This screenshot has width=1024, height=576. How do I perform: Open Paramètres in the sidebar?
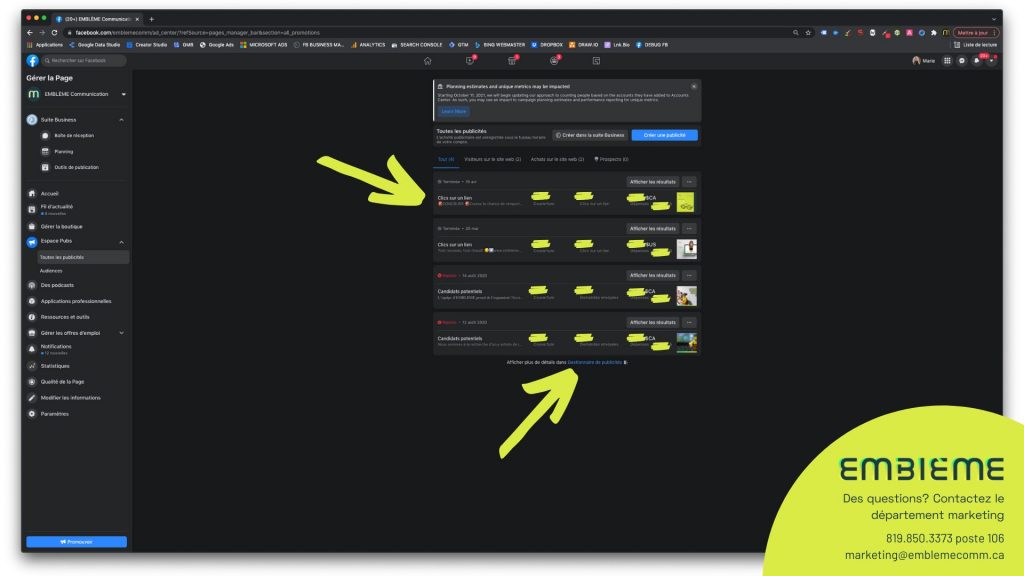[54, 413]
